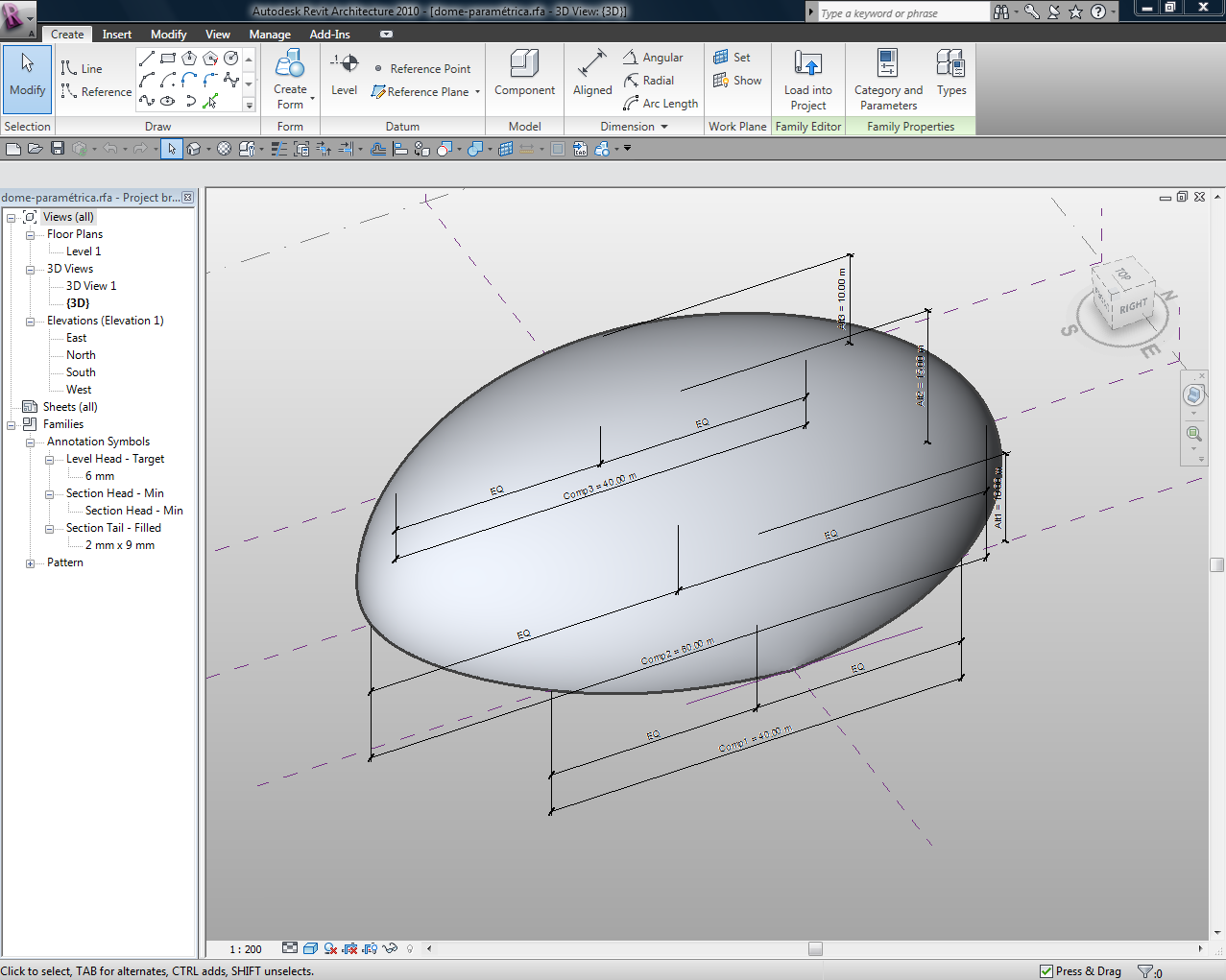This screenshot has height=980, width=1226.
Task: Select South elevation in project browser
Action: point(81,372)
